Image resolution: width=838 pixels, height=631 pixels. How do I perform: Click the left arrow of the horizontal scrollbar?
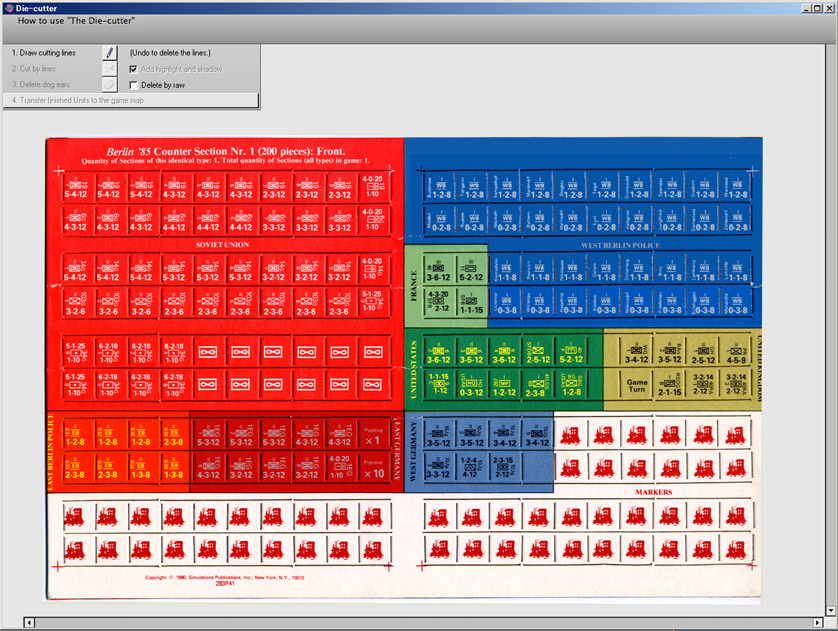[x=29, y=622]
